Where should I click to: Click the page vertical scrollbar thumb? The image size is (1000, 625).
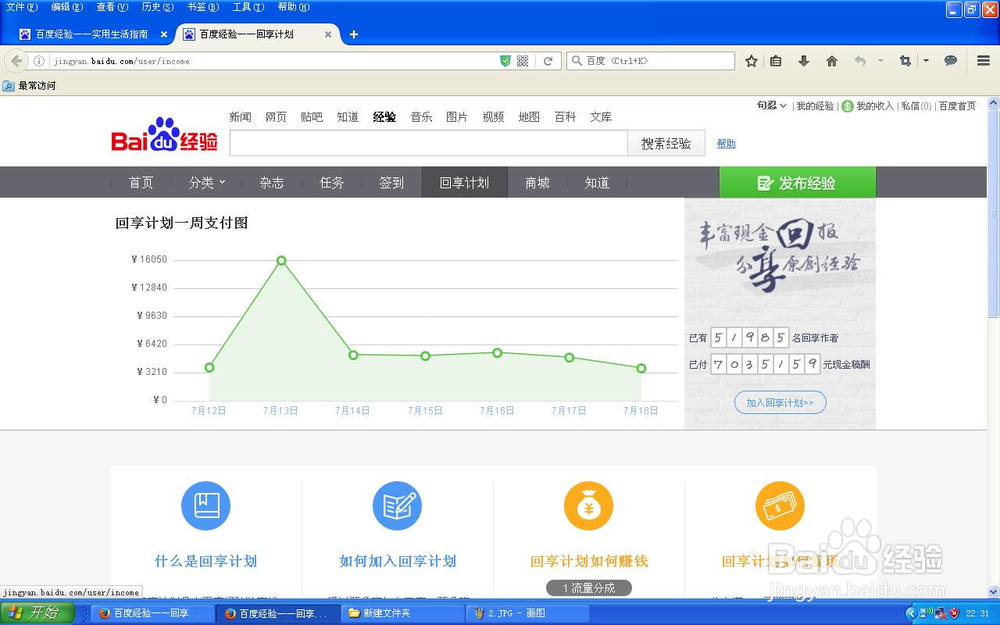[x=993, y=214]
